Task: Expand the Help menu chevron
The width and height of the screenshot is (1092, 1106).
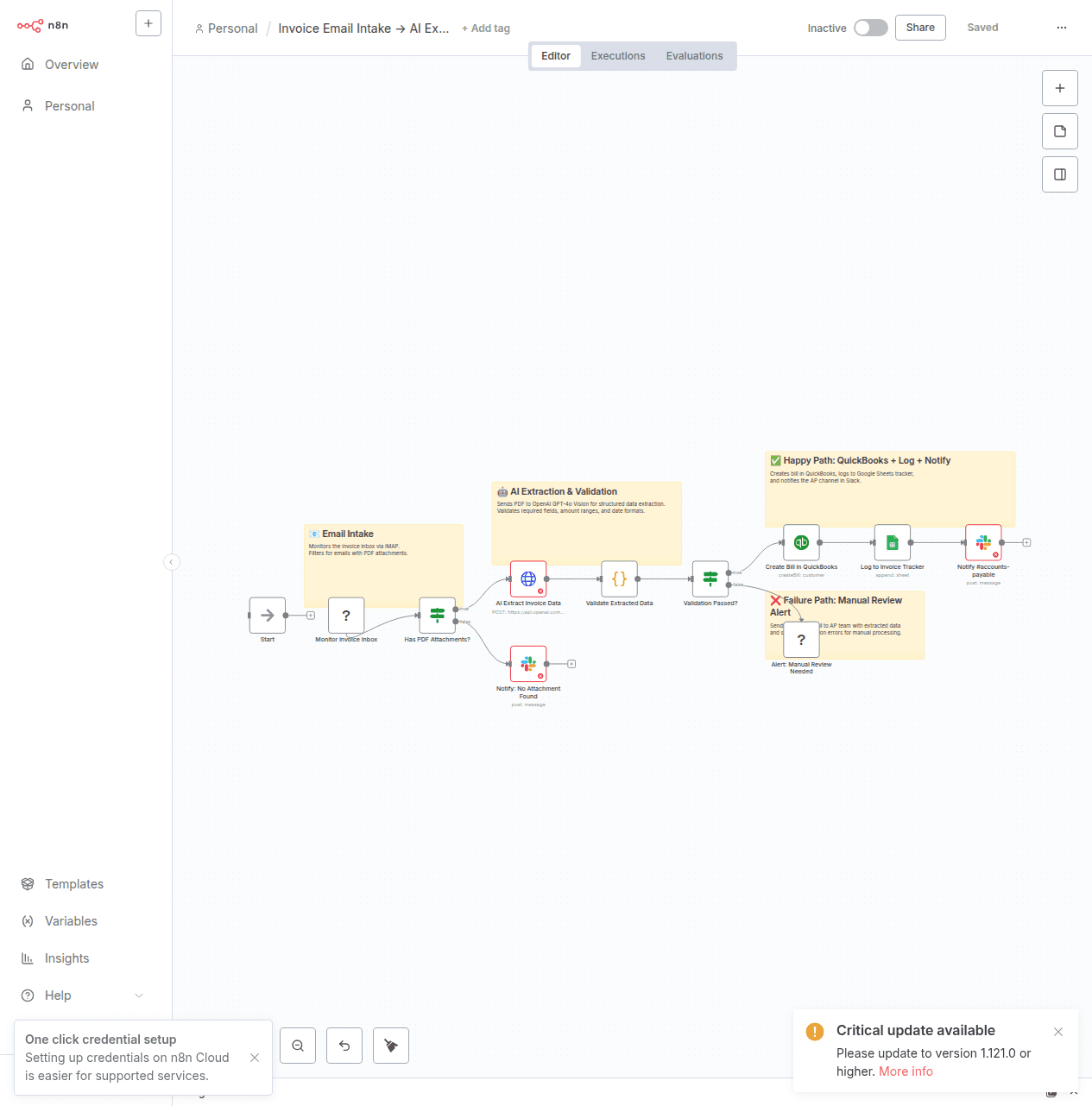Action: coord(139,995)
